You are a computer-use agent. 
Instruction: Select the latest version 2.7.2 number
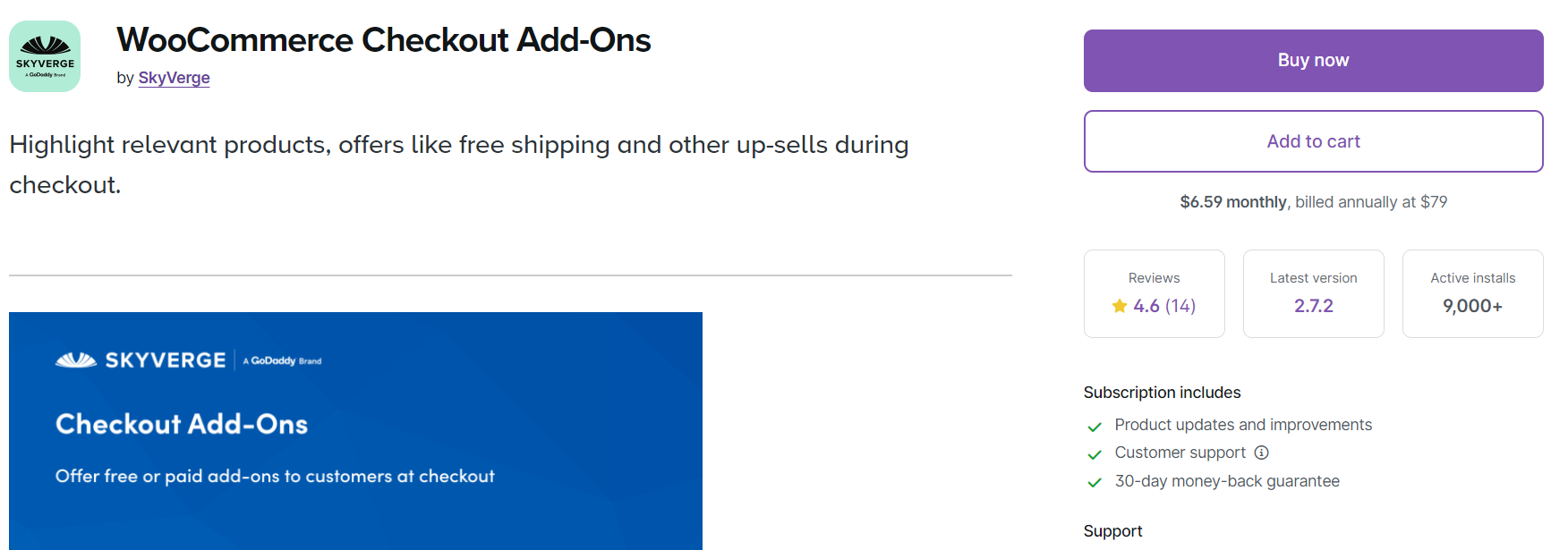click(x=1313, y=306)
